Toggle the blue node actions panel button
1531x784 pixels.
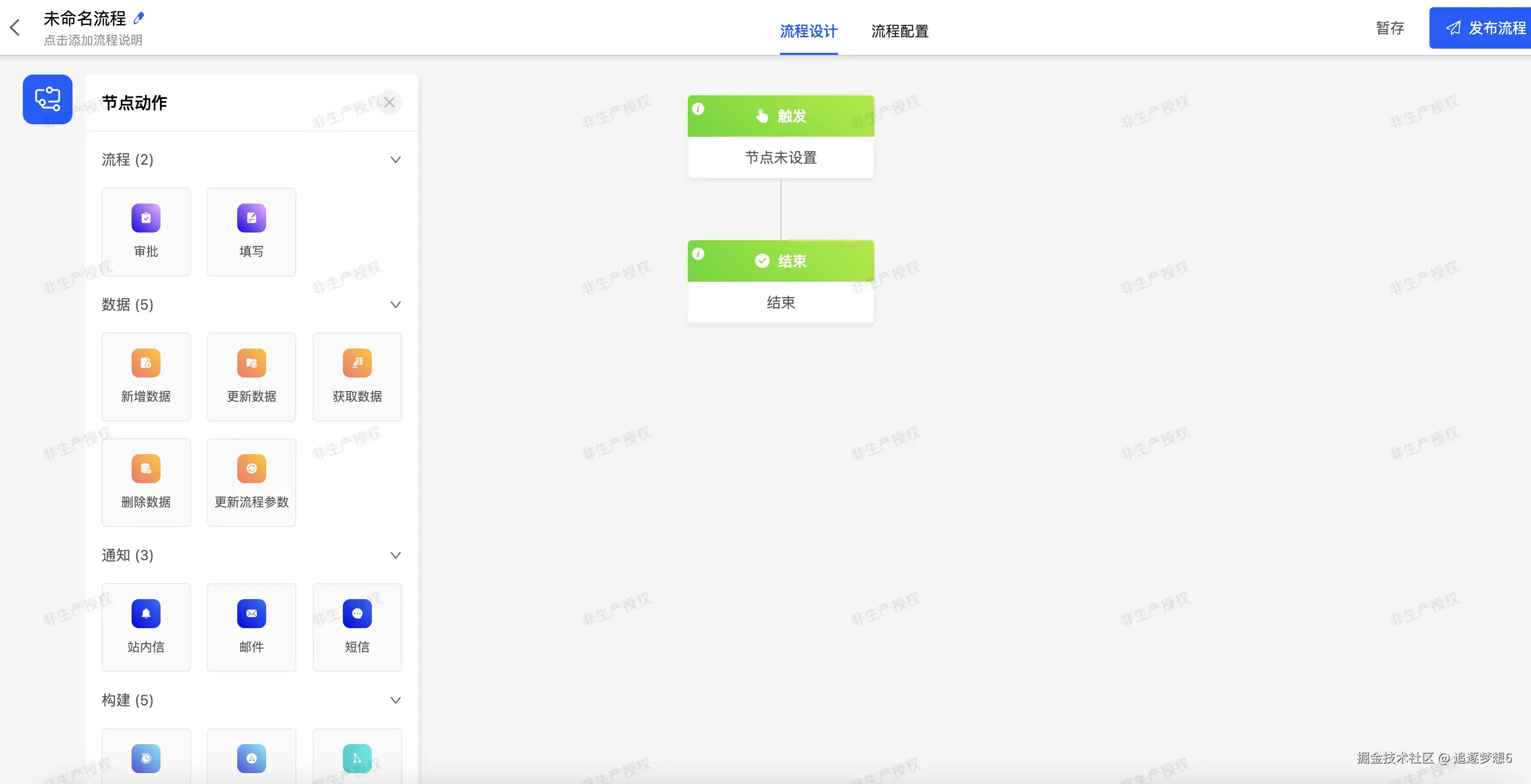[x=48, y=99]
